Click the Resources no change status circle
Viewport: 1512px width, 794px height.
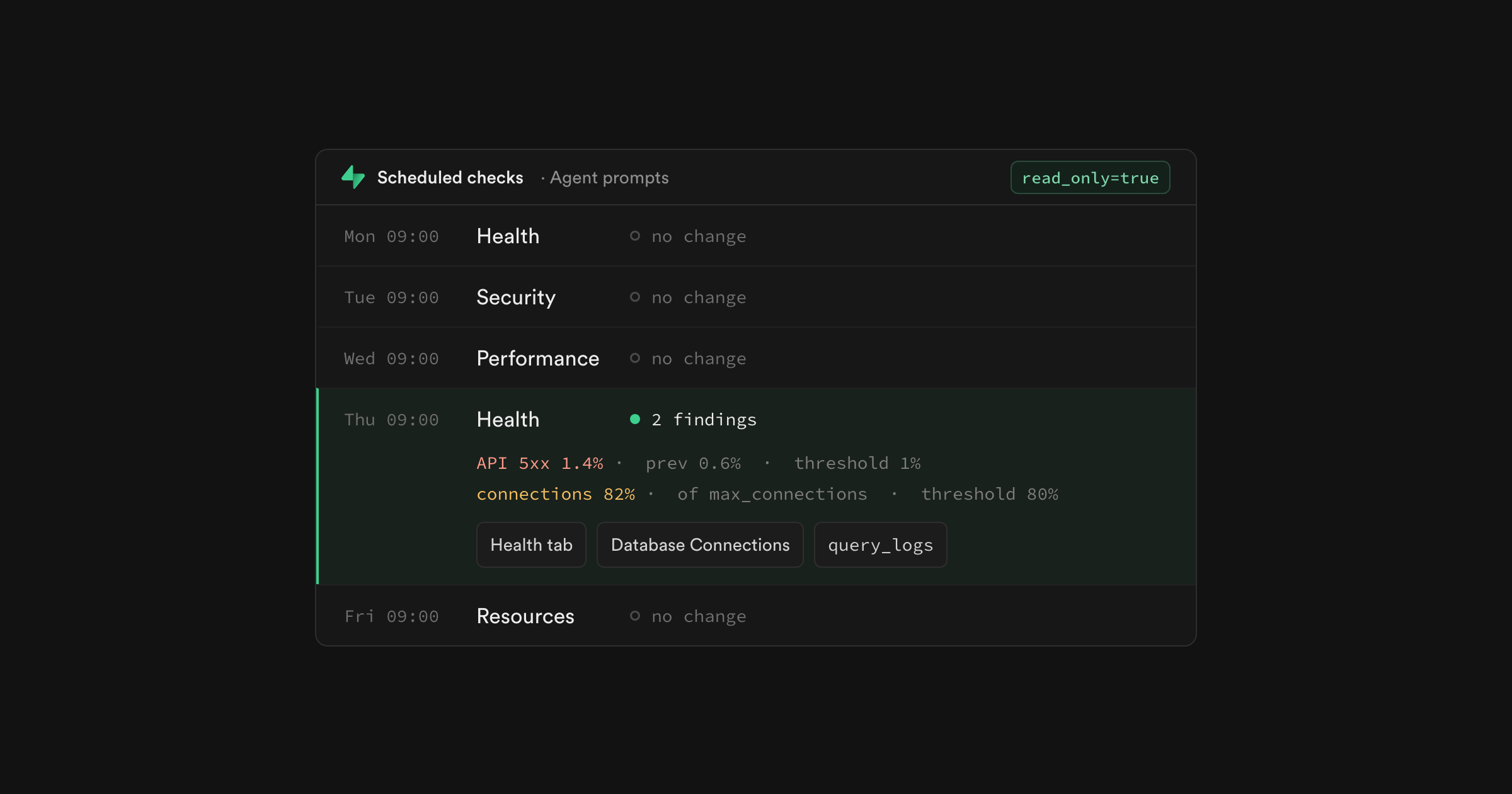(x=635, y=616)
